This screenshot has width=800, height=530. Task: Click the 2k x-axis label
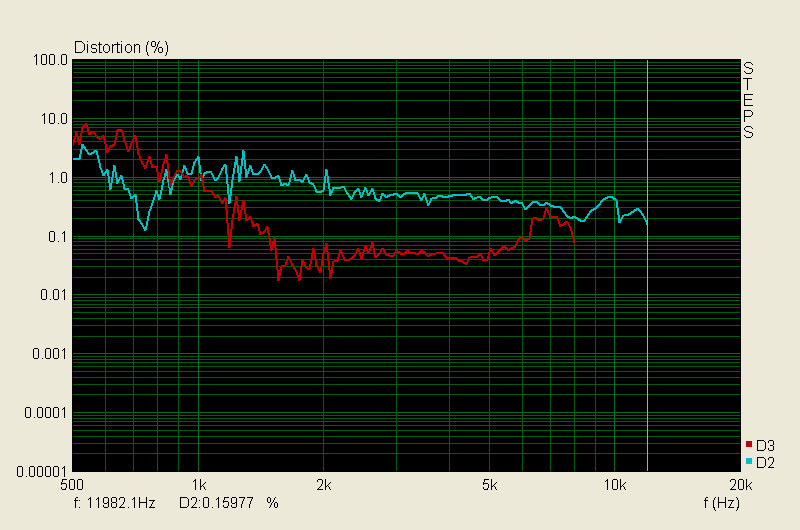point(323,485)
